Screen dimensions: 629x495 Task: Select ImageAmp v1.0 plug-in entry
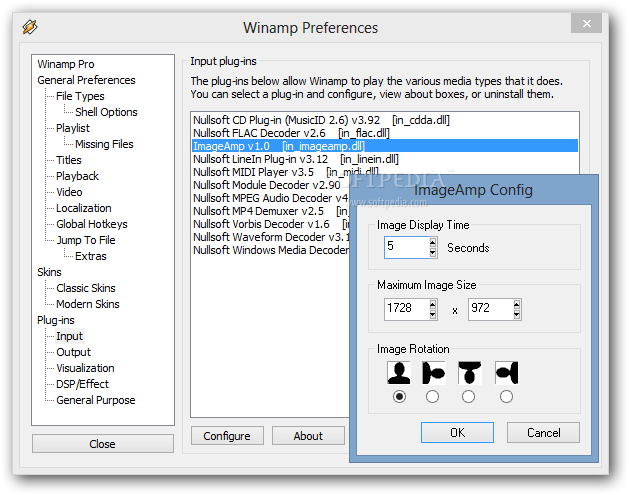coord(385,146)
